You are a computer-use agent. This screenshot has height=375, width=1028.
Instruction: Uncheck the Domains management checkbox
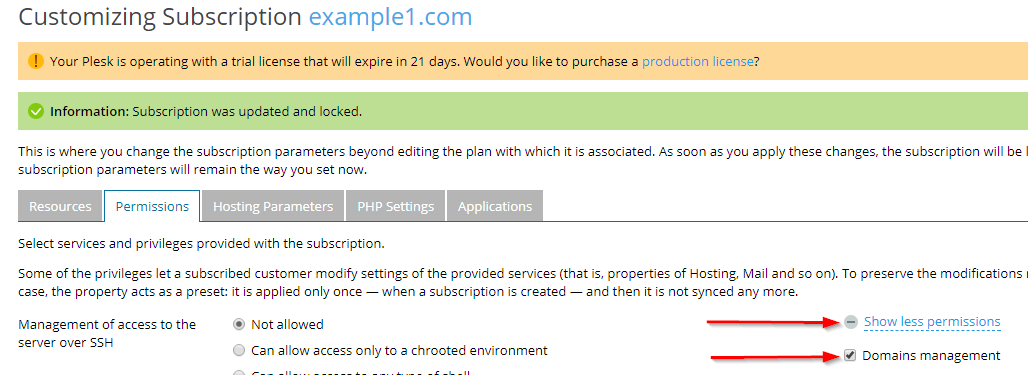click(x=850, y=355)
